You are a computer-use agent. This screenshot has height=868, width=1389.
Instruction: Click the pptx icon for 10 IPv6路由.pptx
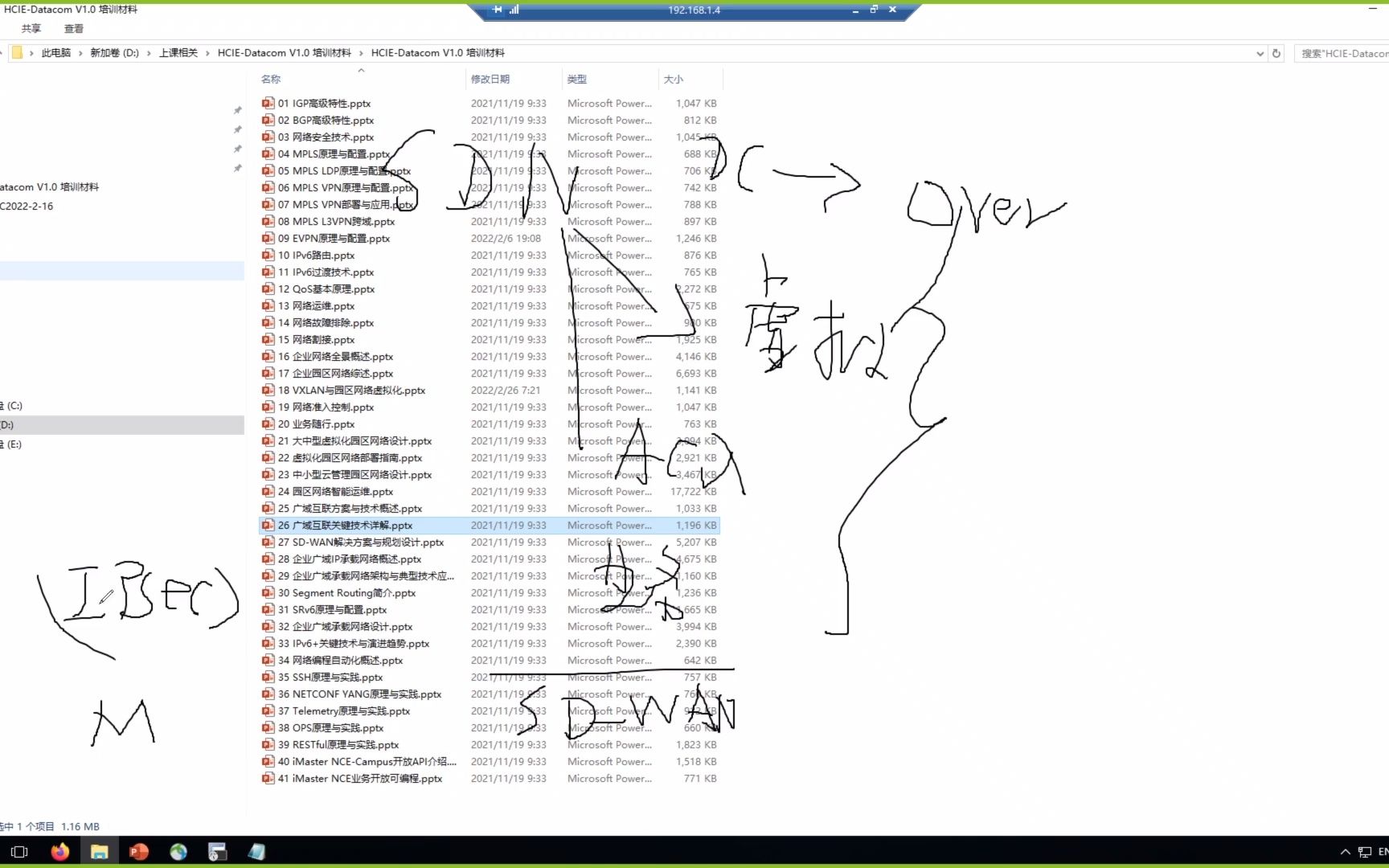click(x=268, y=255)
